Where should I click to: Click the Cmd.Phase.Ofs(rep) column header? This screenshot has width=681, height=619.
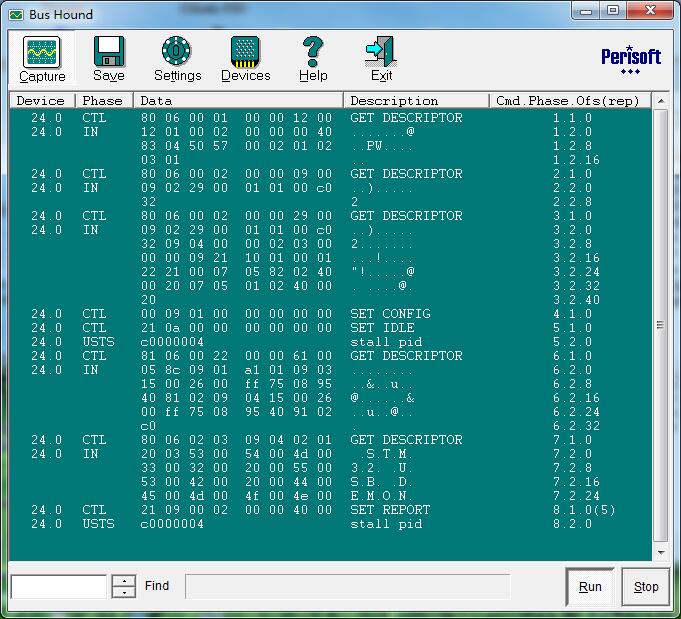[x=570, y=101]
